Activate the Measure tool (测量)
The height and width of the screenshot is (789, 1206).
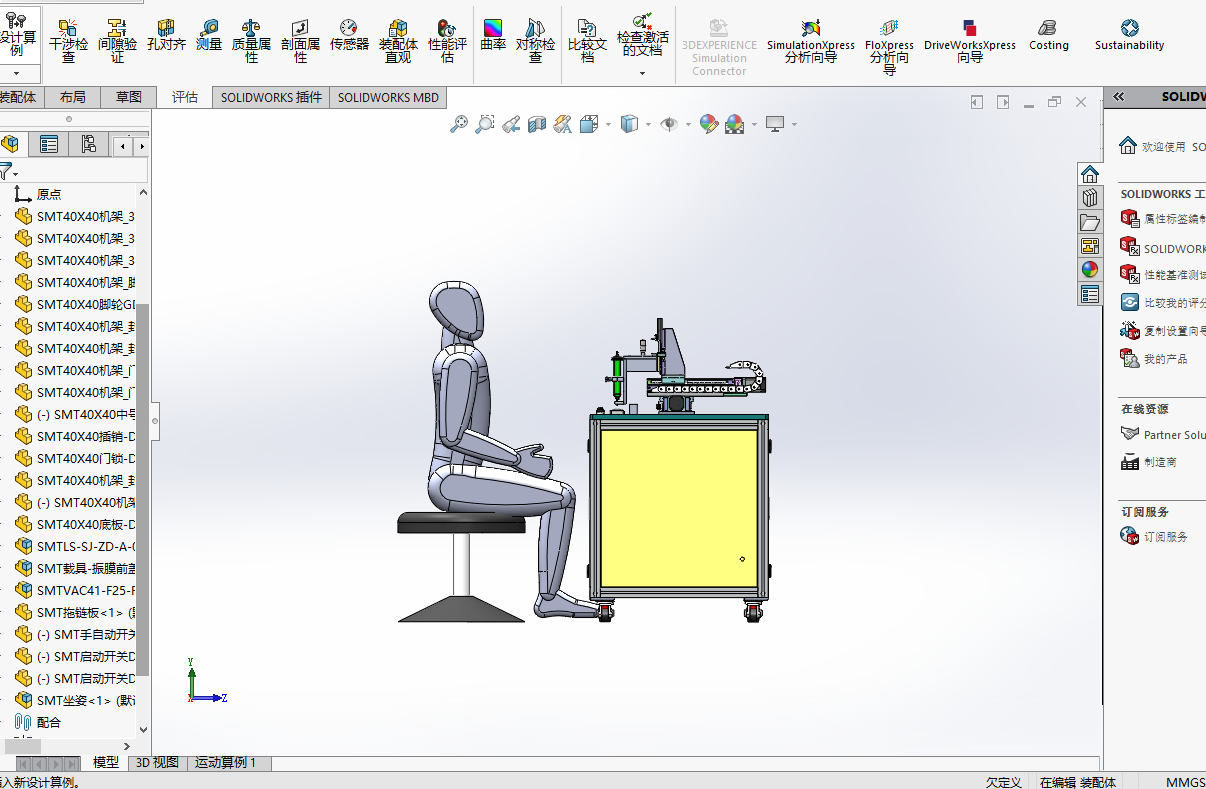(209, 35)
